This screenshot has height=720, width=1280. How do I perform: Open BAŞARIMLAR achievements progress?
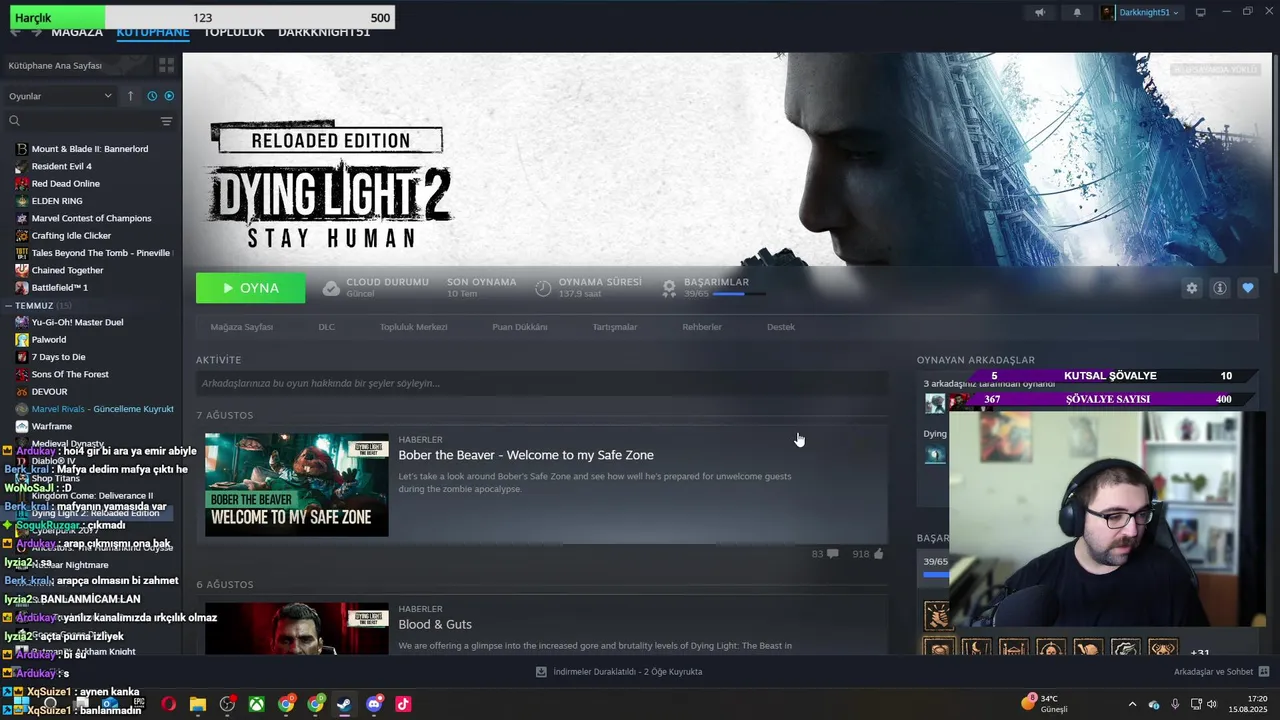pyautogui.click(x=715, y=288)
